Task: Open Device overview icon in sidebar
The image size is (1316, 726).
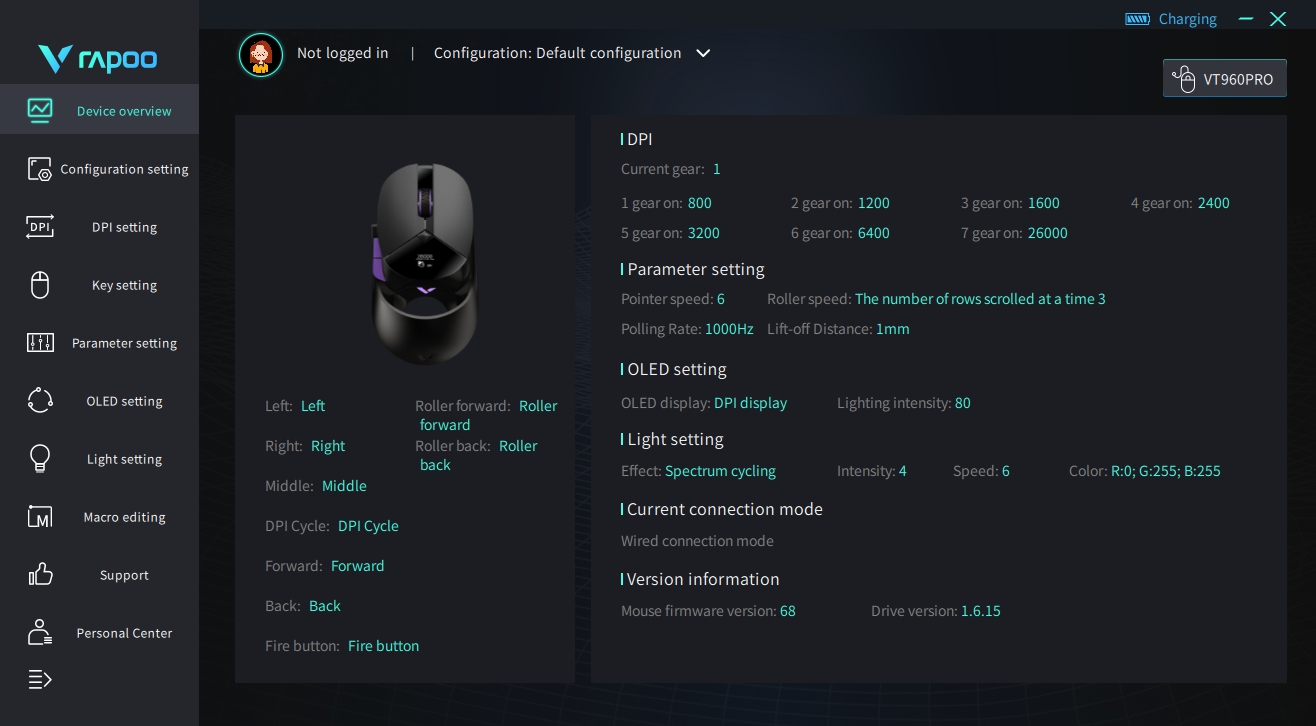Action: [x=40, y=110]
